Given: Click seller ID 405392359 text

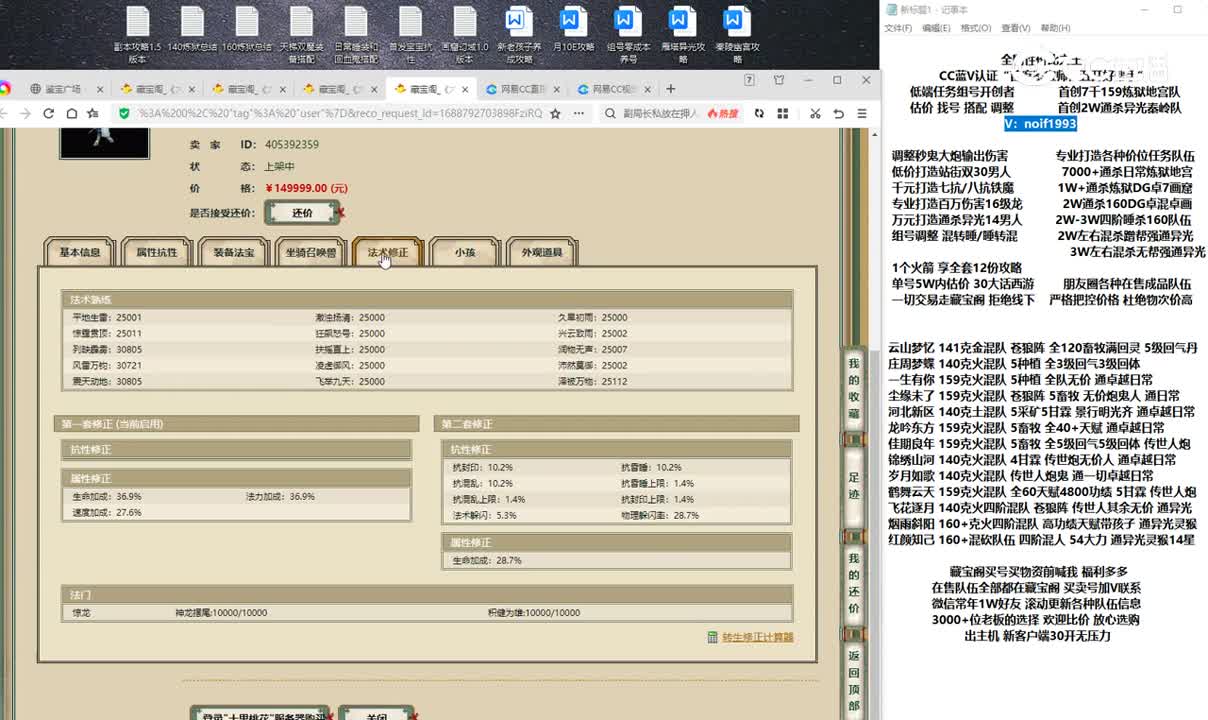Looking at the screenshot, I should 292,145.
